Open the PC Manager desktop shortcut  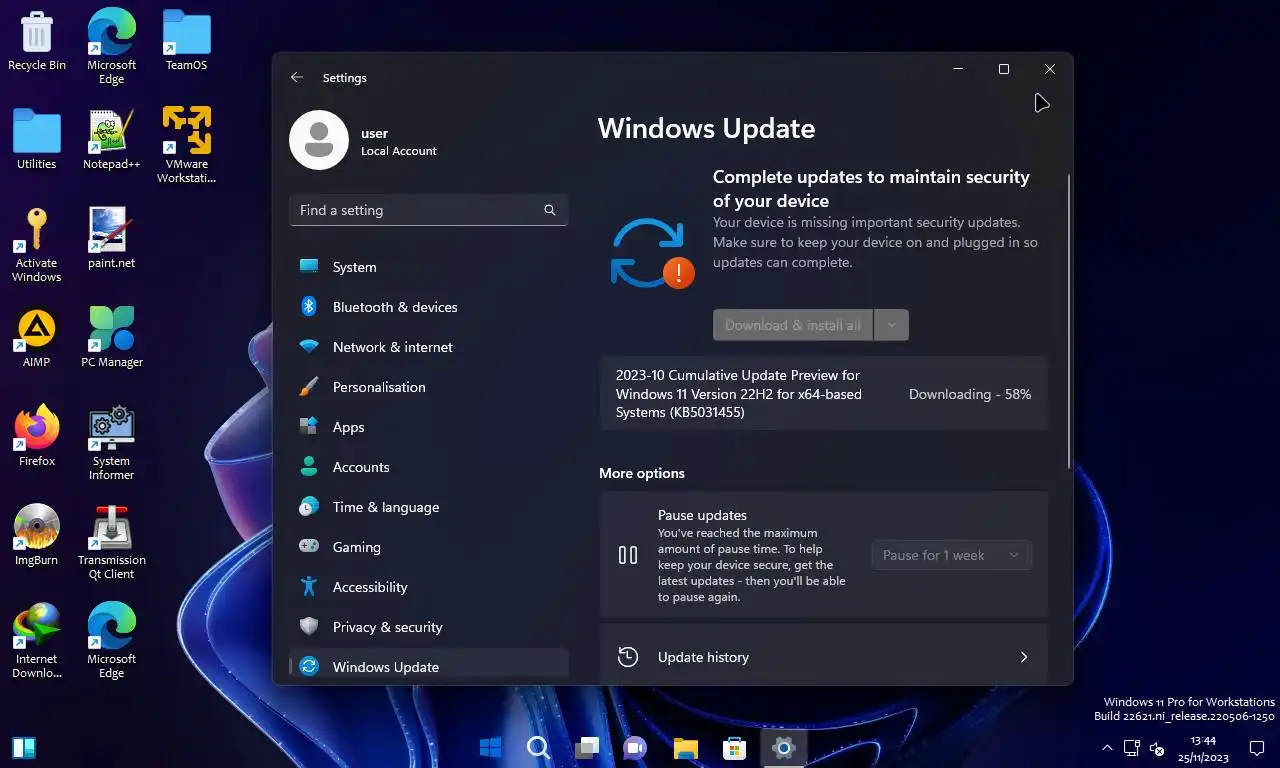tap(111, 336)
